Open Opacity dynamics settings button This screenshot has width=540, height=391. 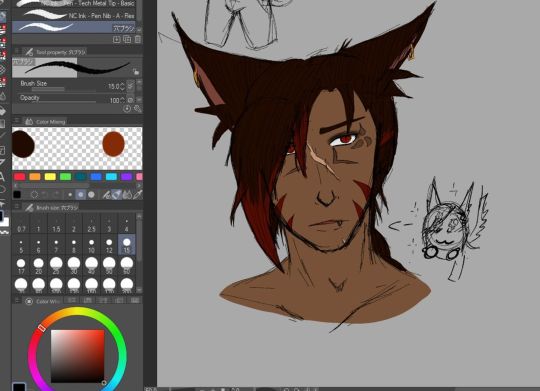point(130,100)
